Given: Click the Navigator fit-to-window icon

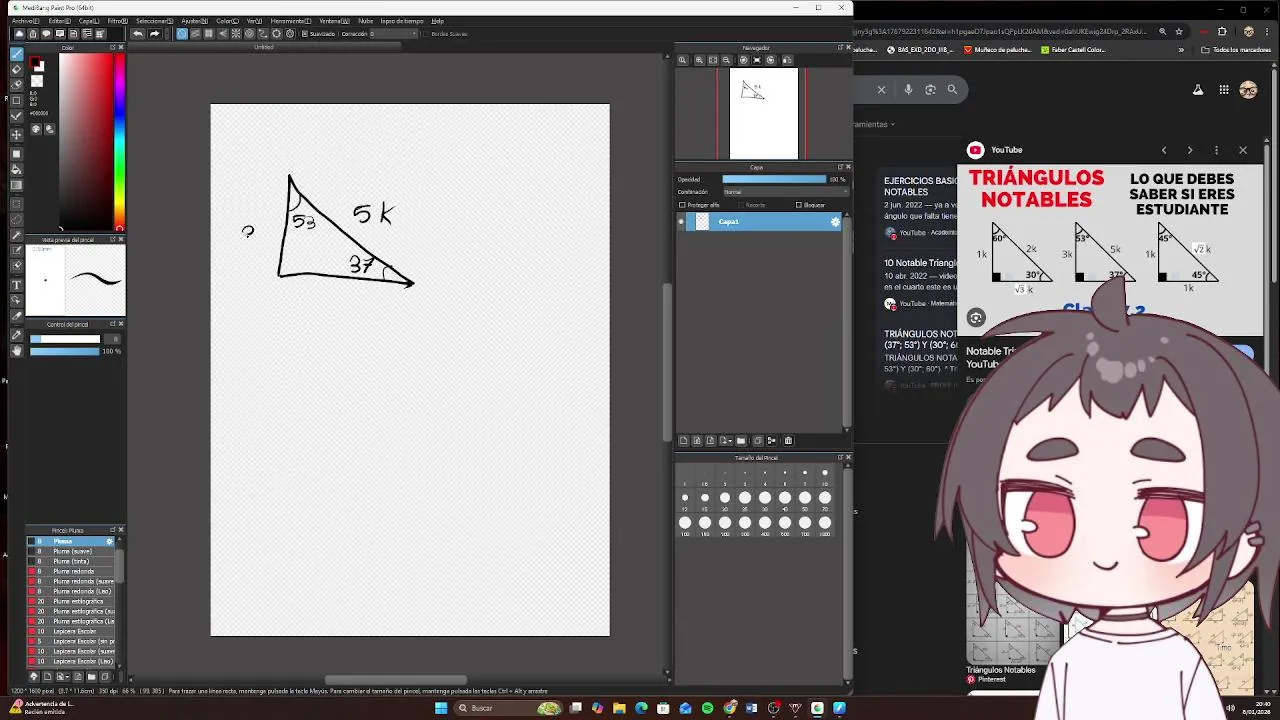Looking at the screenshot, I should [712, 60].
